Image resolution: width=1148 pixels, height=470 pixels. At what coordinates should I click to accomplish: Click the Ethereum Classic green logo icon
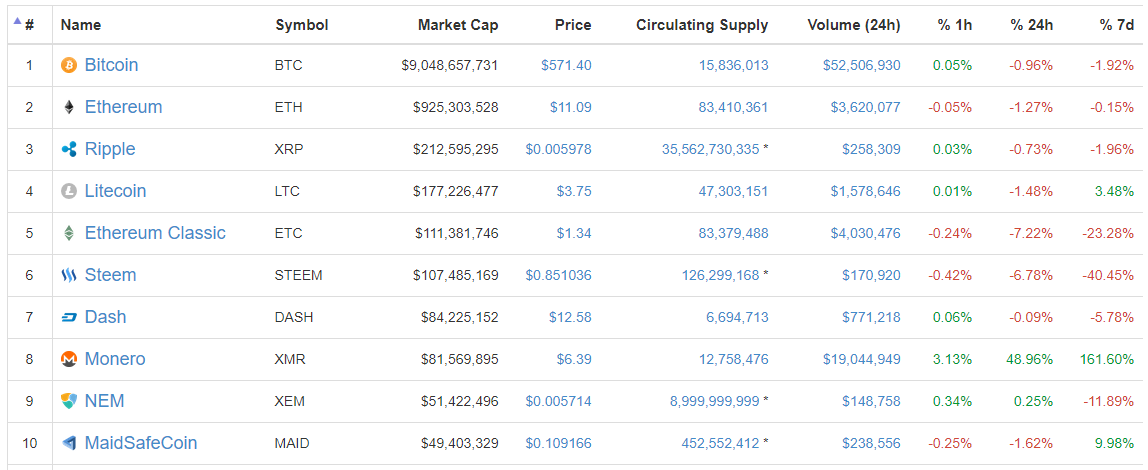(69, 234)
